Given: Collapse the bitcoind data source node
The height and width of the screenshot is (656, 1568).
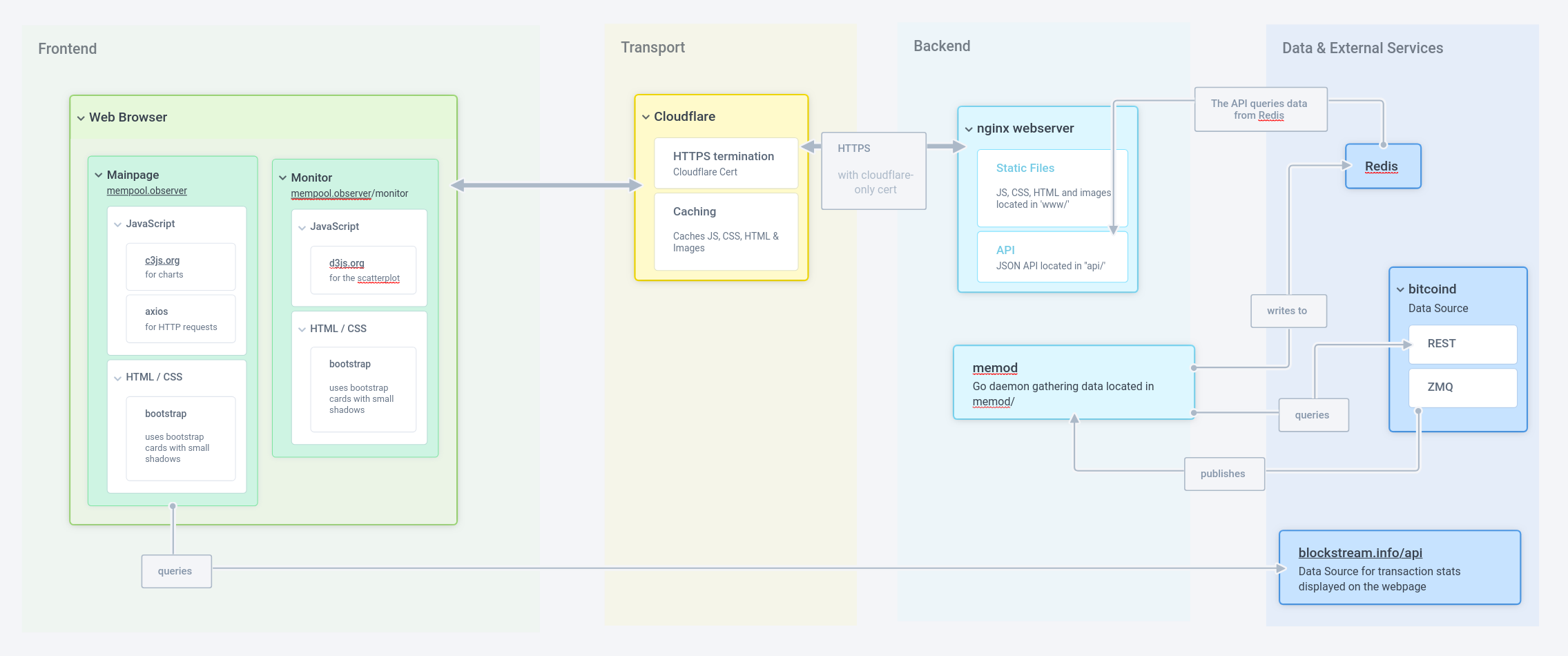Looking at the screenshot, I should pyautogui.click(x=1401, y=289).
